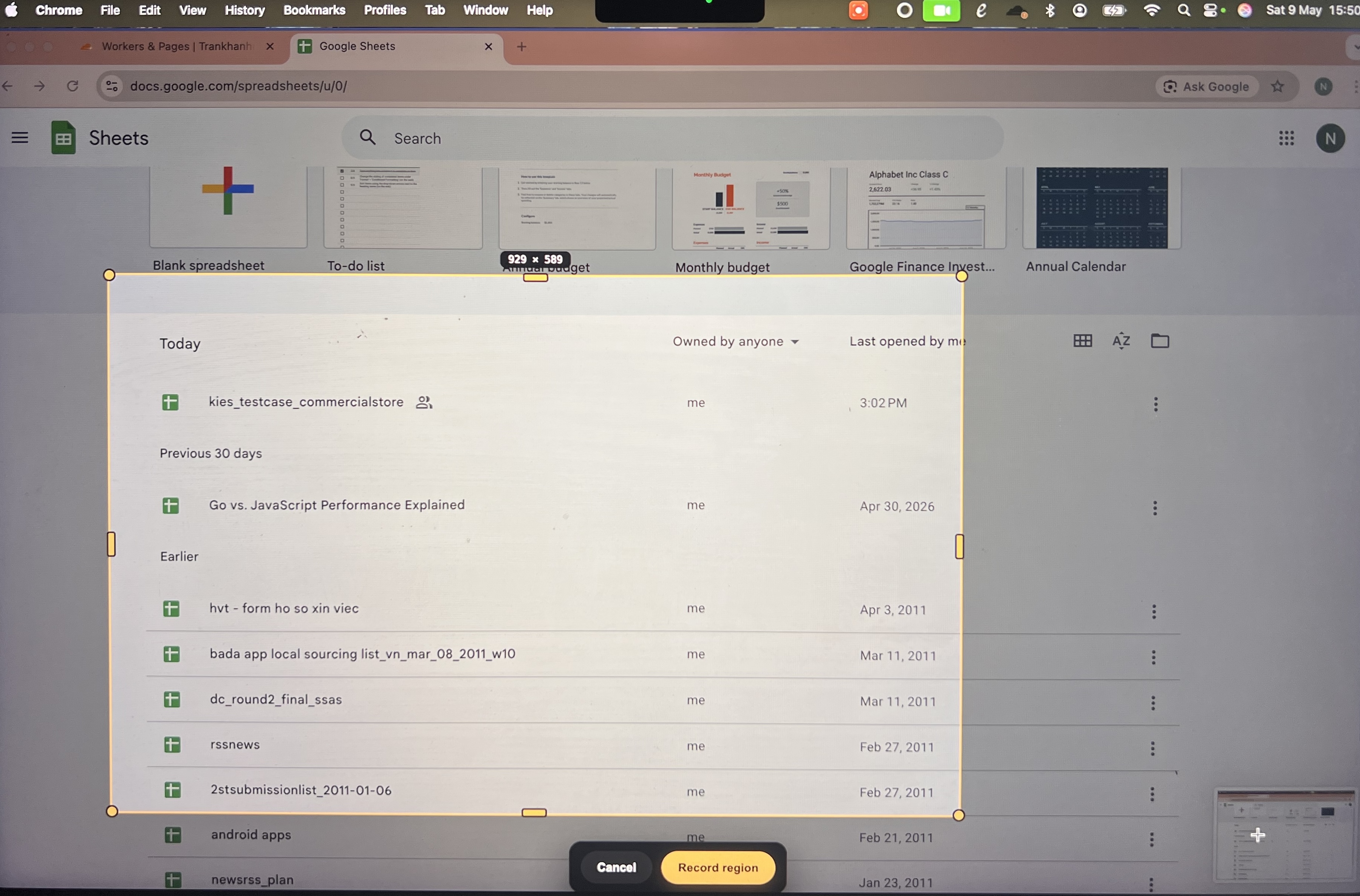Click the magnifier icon in Sheets search
Viewport: 1360px width, 896px height.
click(368, 137)
